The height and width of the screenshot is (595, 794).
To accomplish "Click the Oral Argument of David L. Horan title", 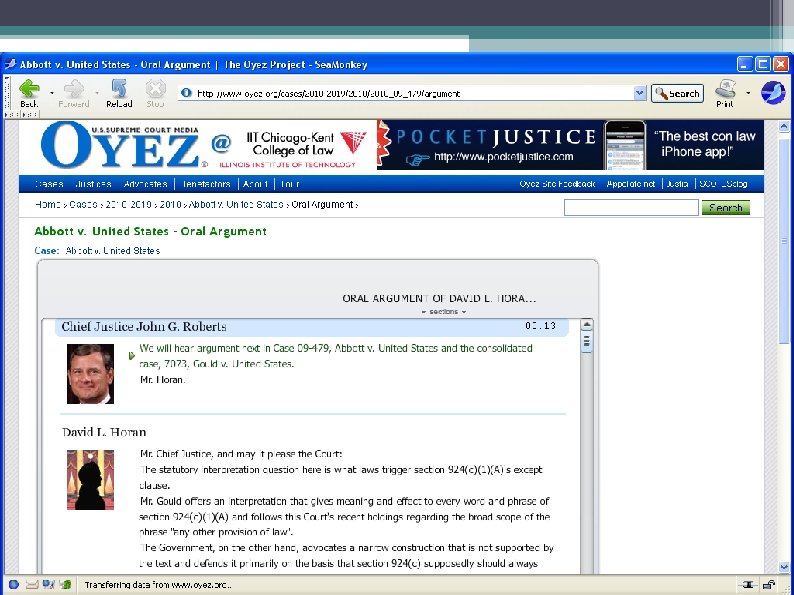I will click(439, 298).
